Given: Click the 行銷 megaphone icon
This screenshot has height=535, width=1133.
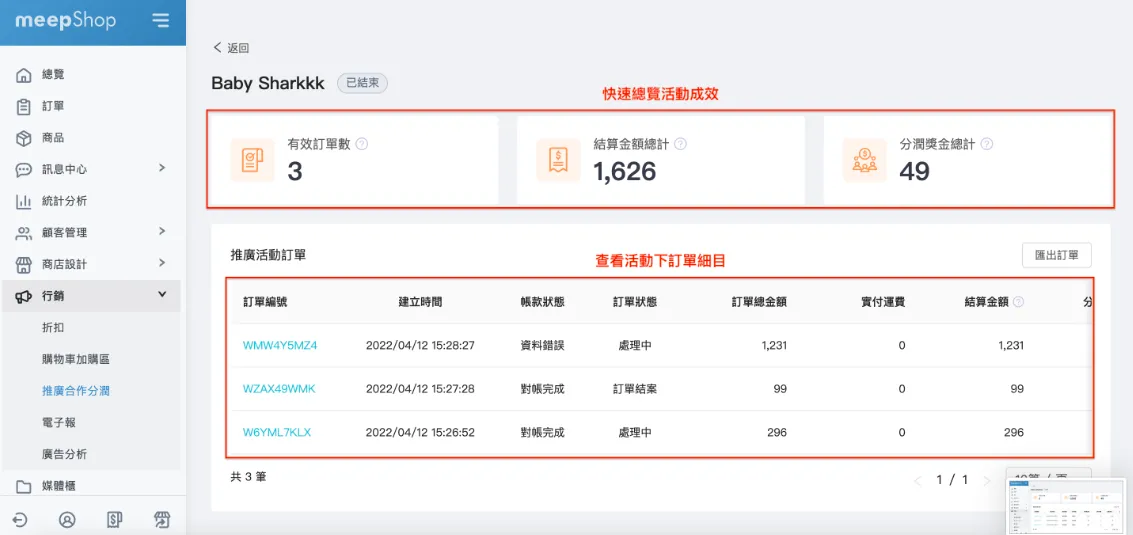Looking at the screenshot, I should (x=24, y=296).
